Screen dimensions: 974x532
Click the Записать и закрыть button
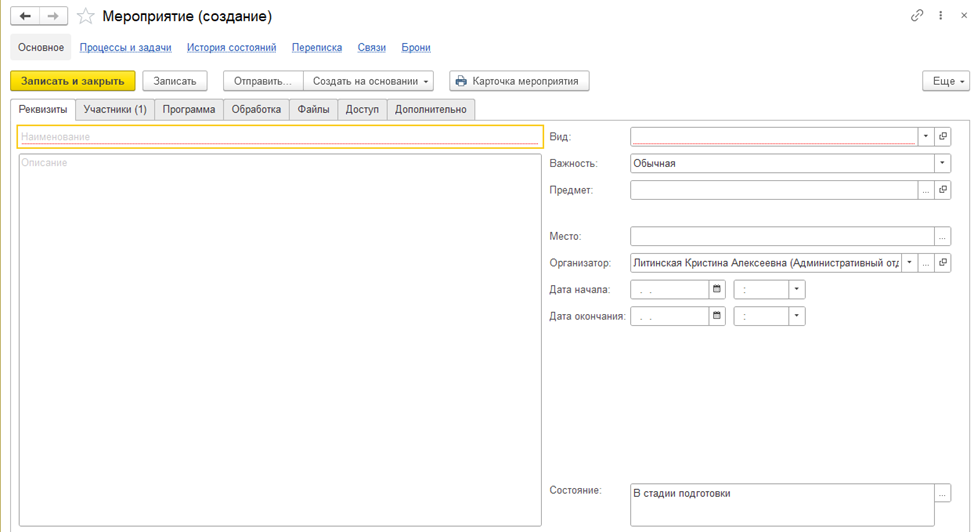(x=73, y=81)
